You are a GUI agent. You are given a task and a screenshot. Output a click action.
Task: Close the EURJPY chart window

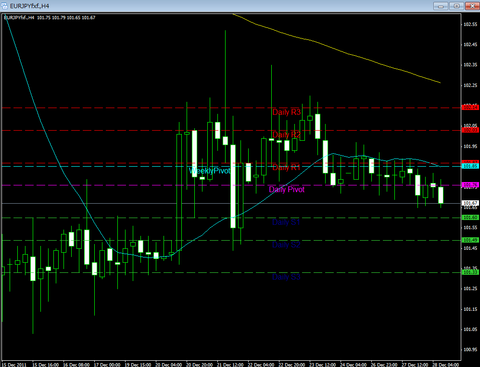click(472, 6)
